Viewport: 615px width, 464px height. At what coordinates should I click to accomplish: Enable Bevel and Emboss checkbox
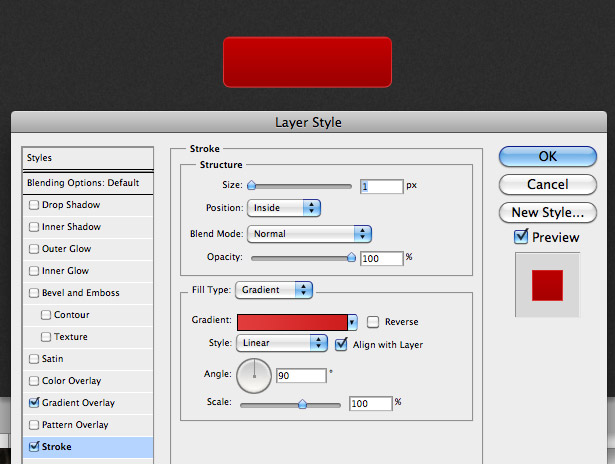coord(34,293)
